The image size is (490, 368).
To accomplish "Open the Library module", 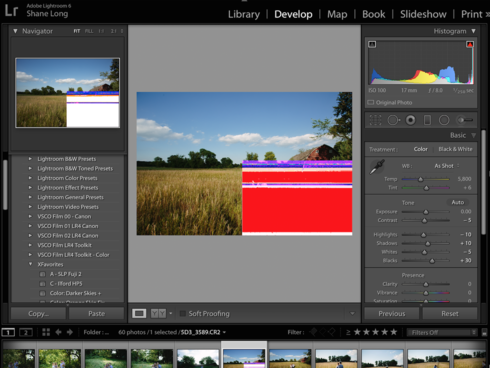I will point(244,14).
